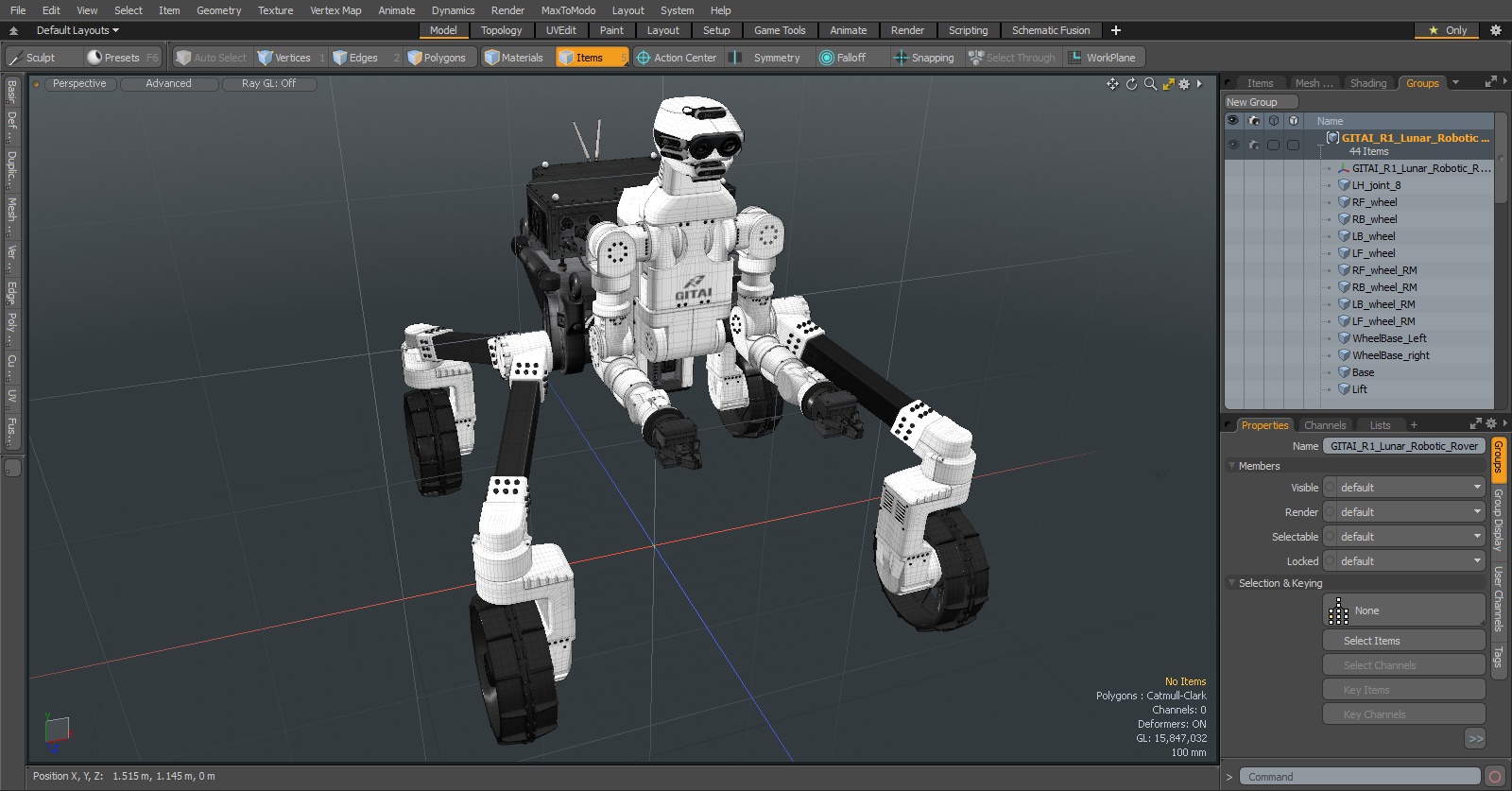Open the Visible dropdown
Screen dimensions: 1512x791
point(1404,488)
